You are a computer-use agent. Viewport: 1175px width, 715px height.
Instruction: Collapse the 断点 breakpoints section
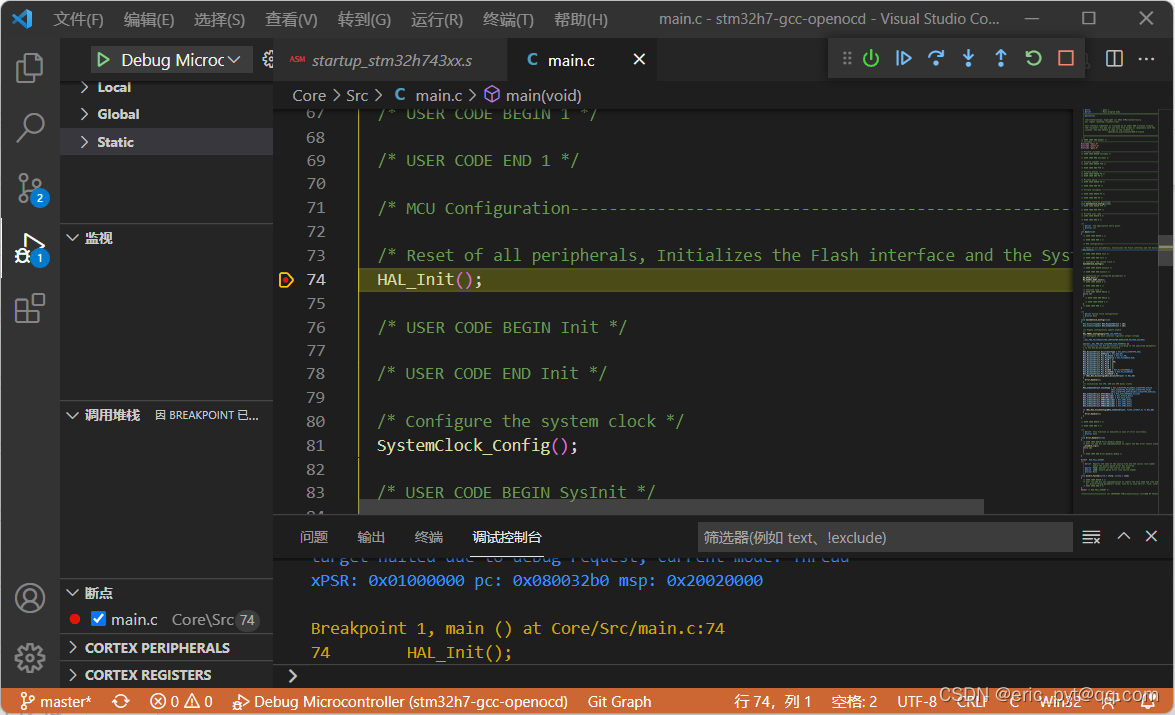click(166, 593)
